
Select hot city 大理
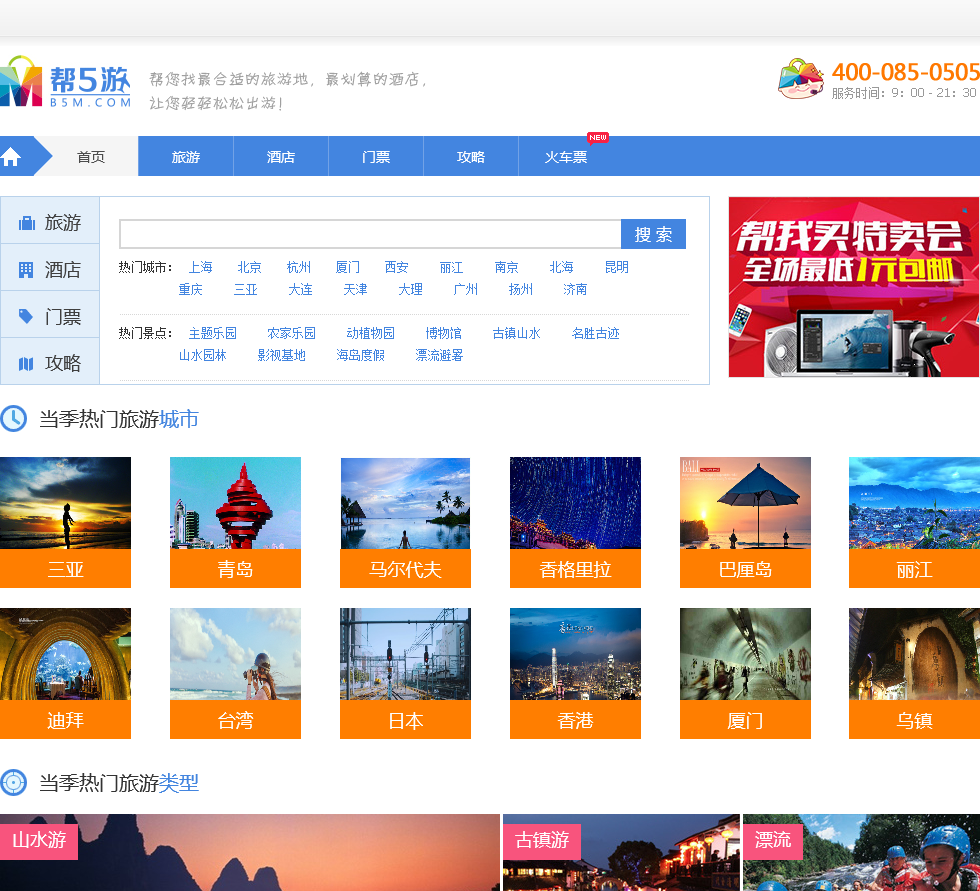point(411,289)
